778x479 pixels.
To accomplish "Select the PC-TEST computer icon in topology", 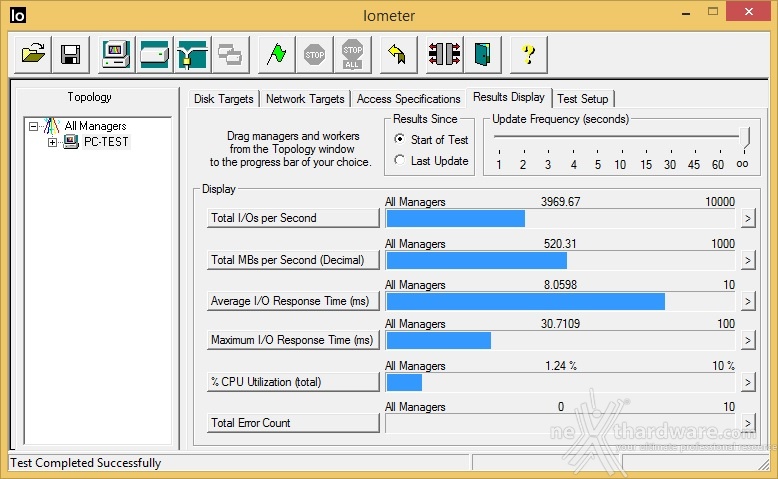I will pyautogui.click(x=71, y=142).
